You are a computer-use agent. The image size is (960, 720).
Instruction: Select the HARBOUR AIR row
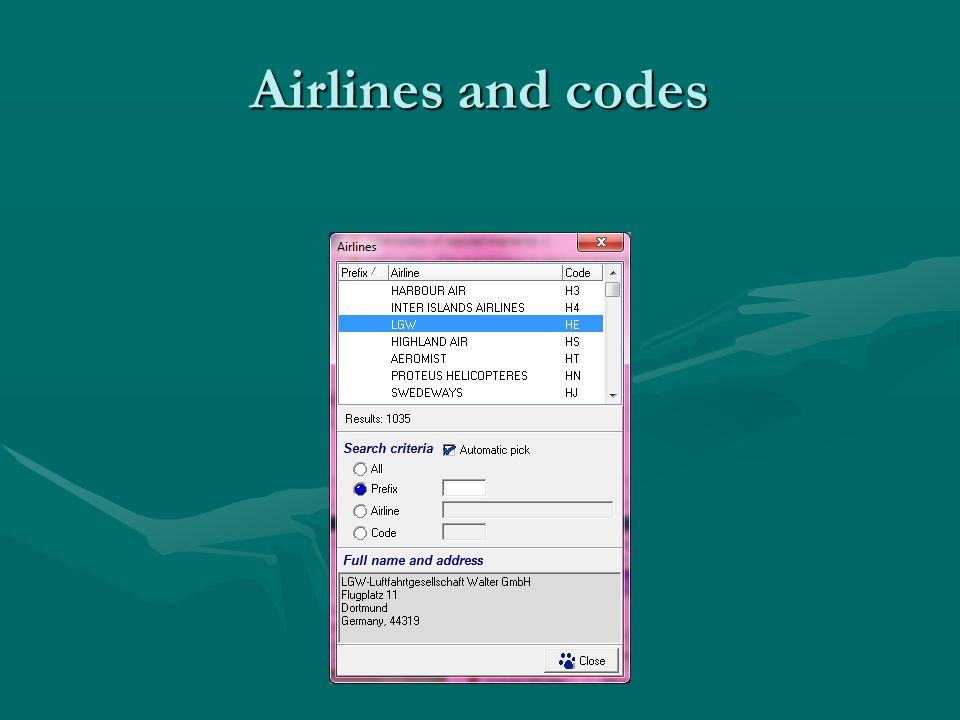coord(471,290)
